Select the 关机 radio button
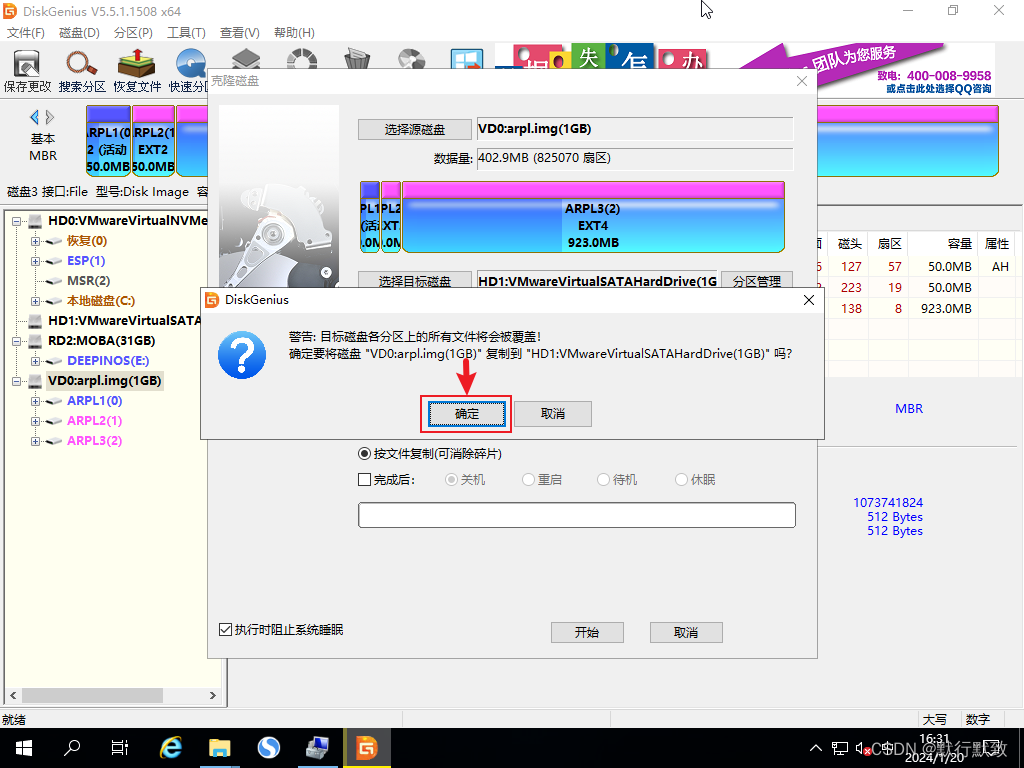1024x768 pixels. 451,480
